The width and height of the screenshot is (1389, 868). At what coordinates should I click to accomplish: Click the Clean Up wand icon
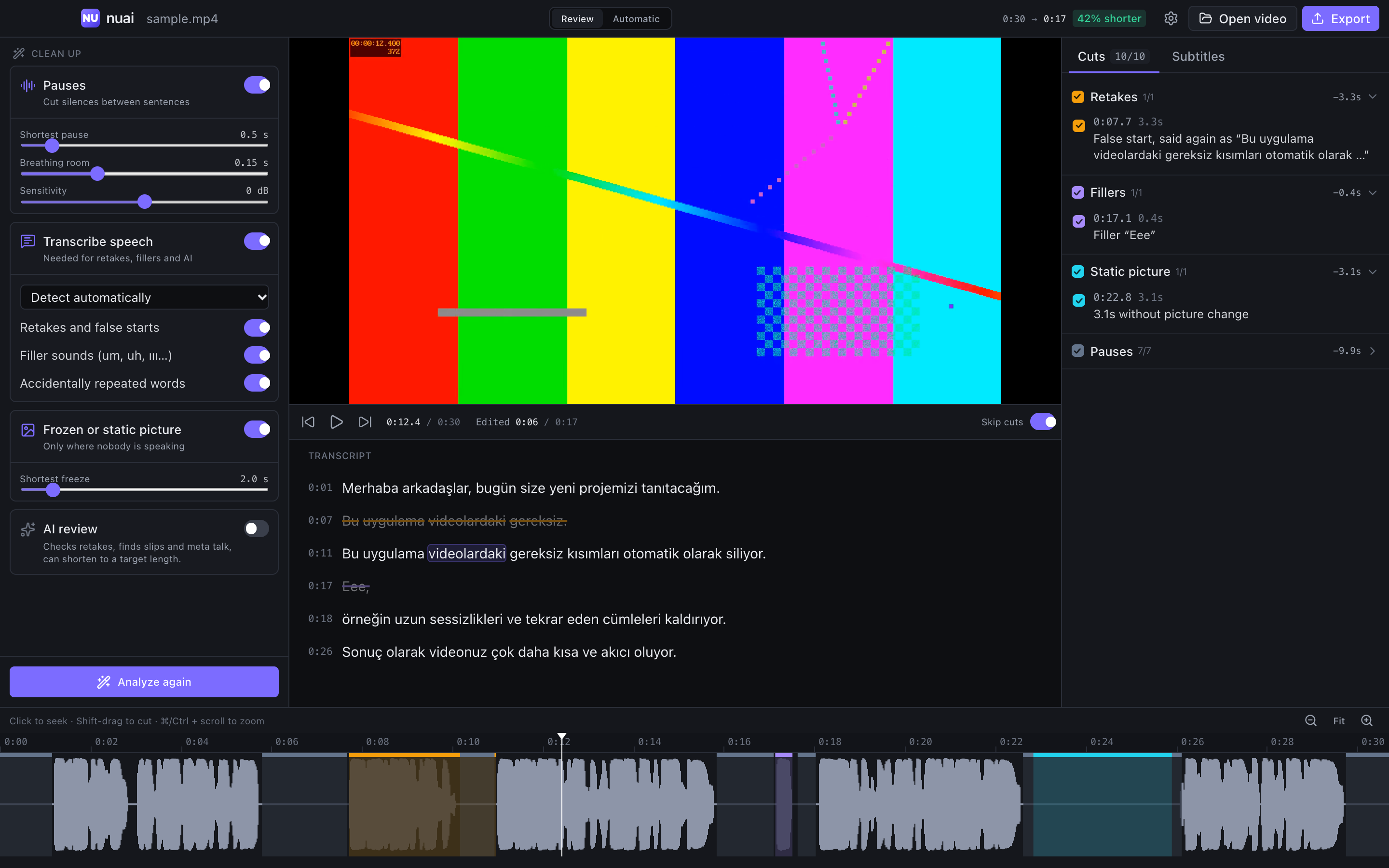(x=19, y=54)
